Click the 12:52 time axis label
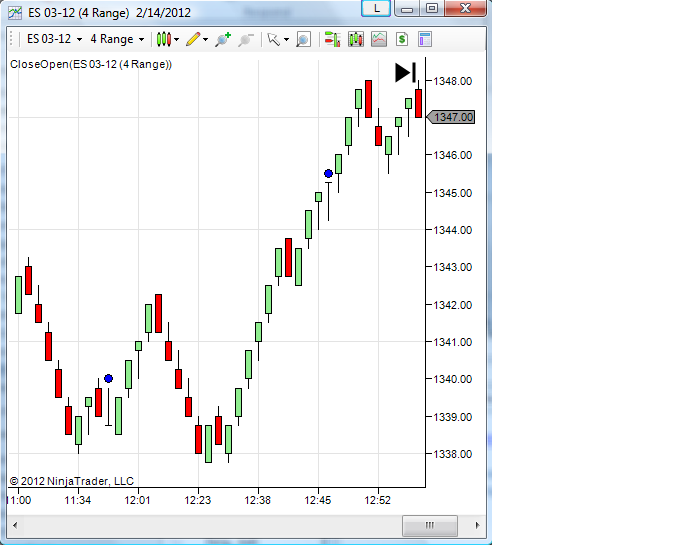Screen dimensions: 700x545 (378, 500)
